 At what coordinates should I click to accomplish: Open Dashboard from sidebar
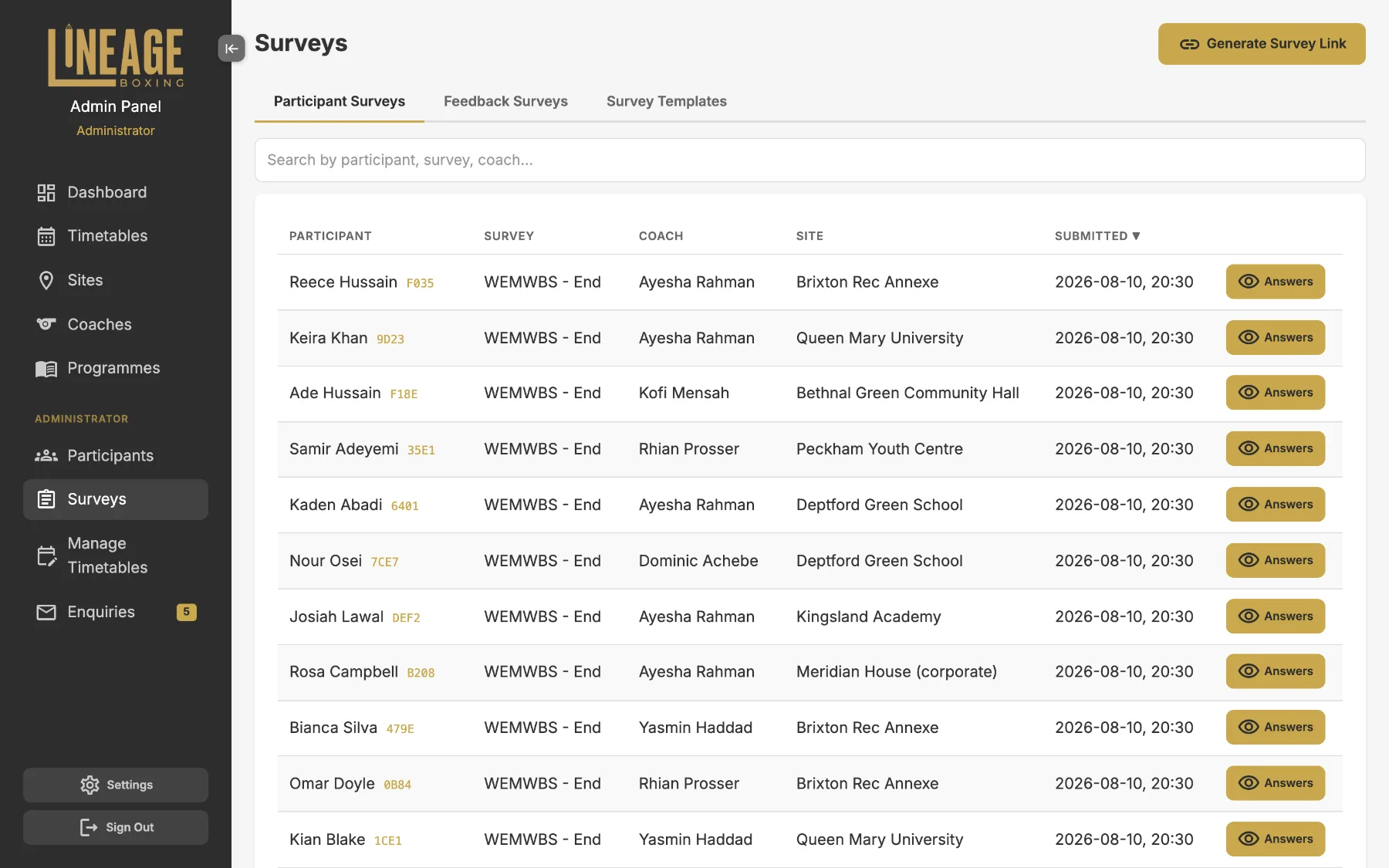116,192
